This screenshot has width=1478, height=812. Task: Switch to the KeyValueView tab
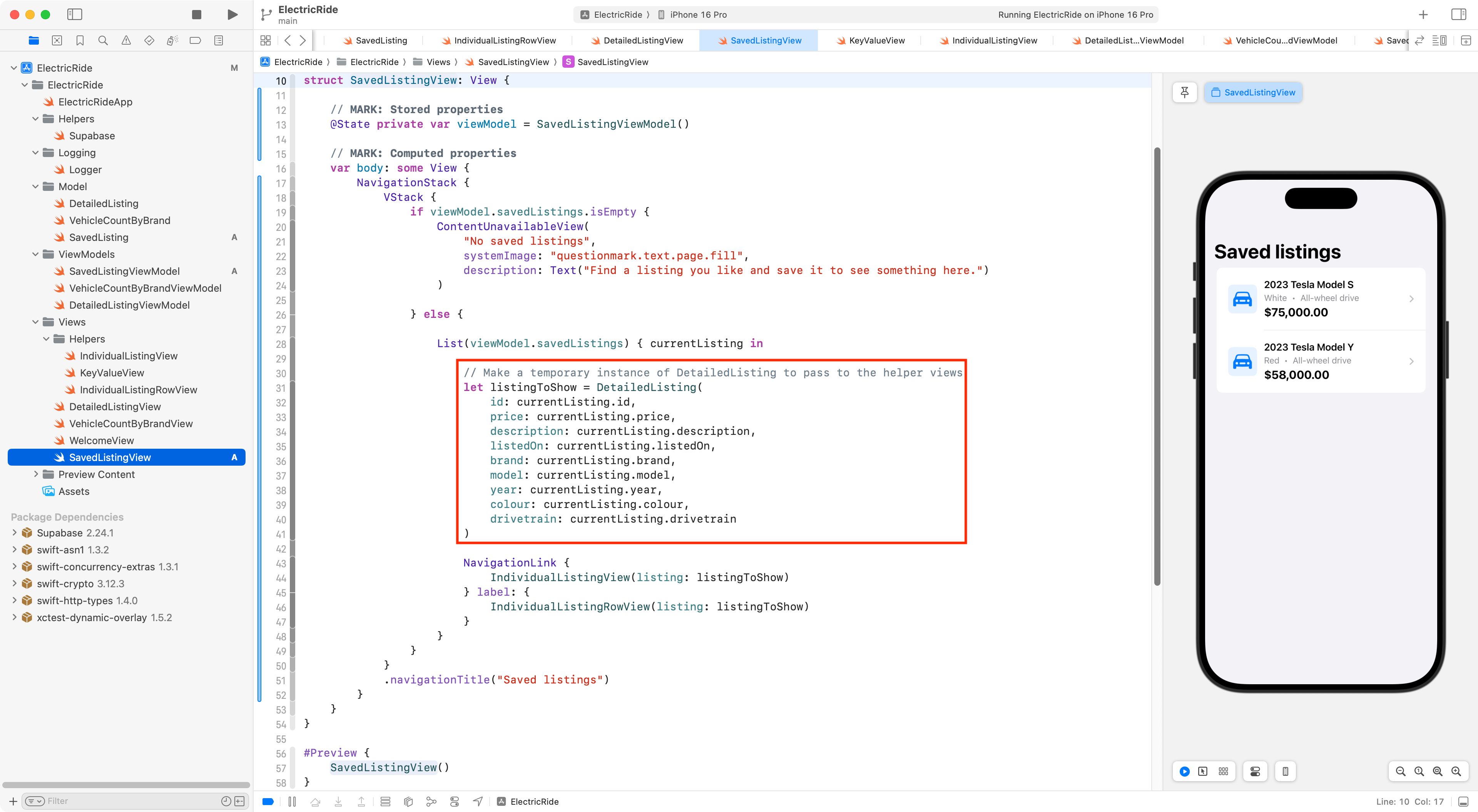click(x=876, y=40)
